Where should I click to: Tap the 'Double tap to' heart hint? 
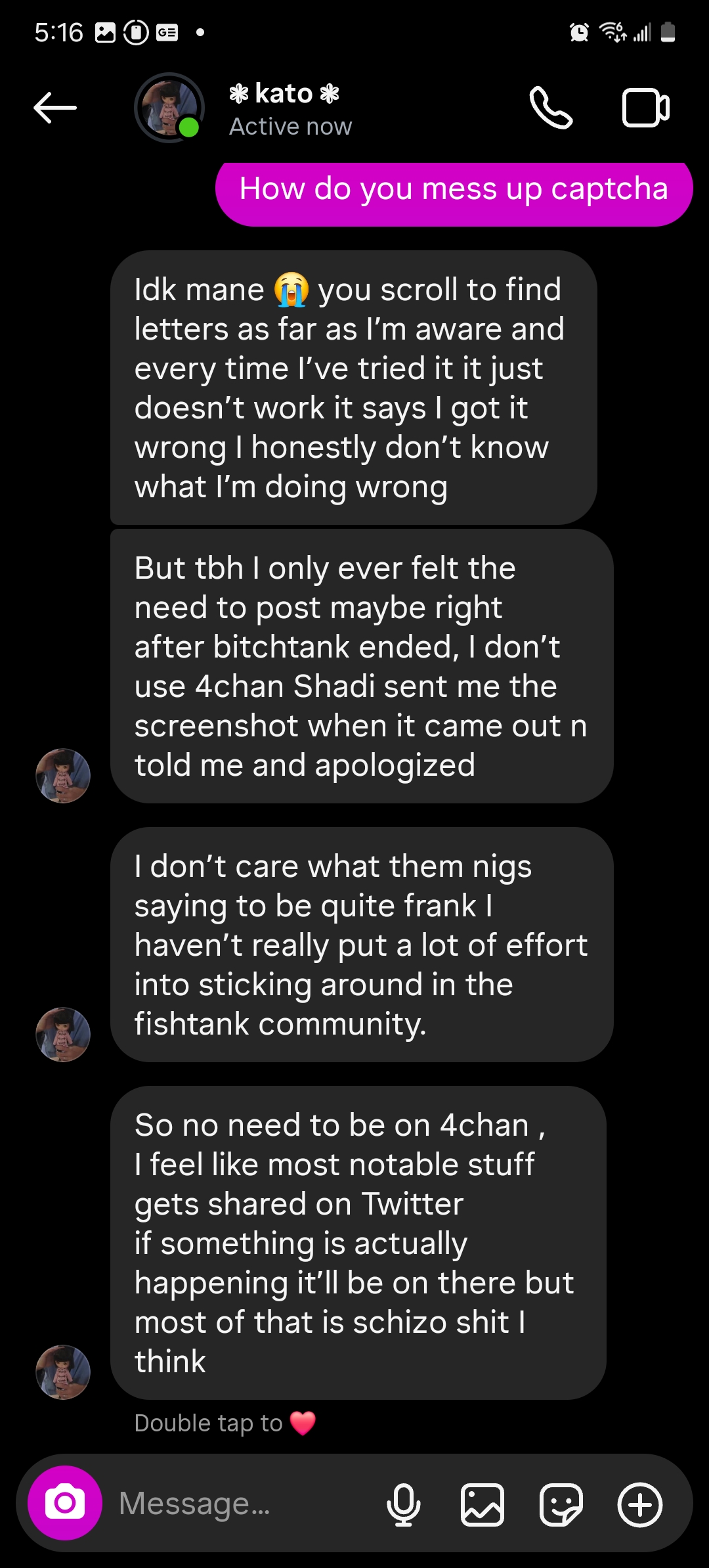pos(225,1423)
